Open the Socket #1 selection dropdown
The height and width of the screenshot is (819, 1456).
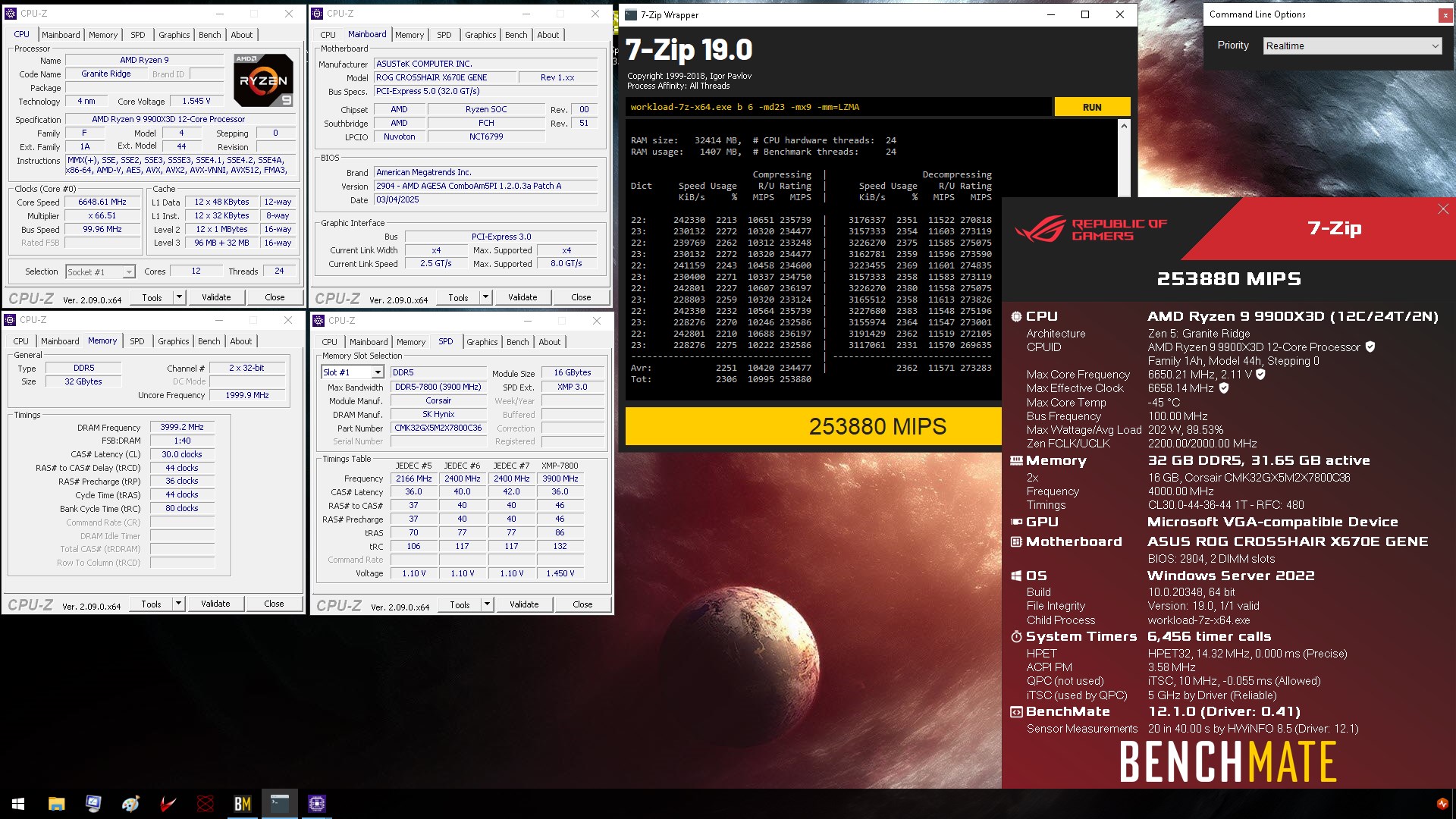(x=100, y=271)
